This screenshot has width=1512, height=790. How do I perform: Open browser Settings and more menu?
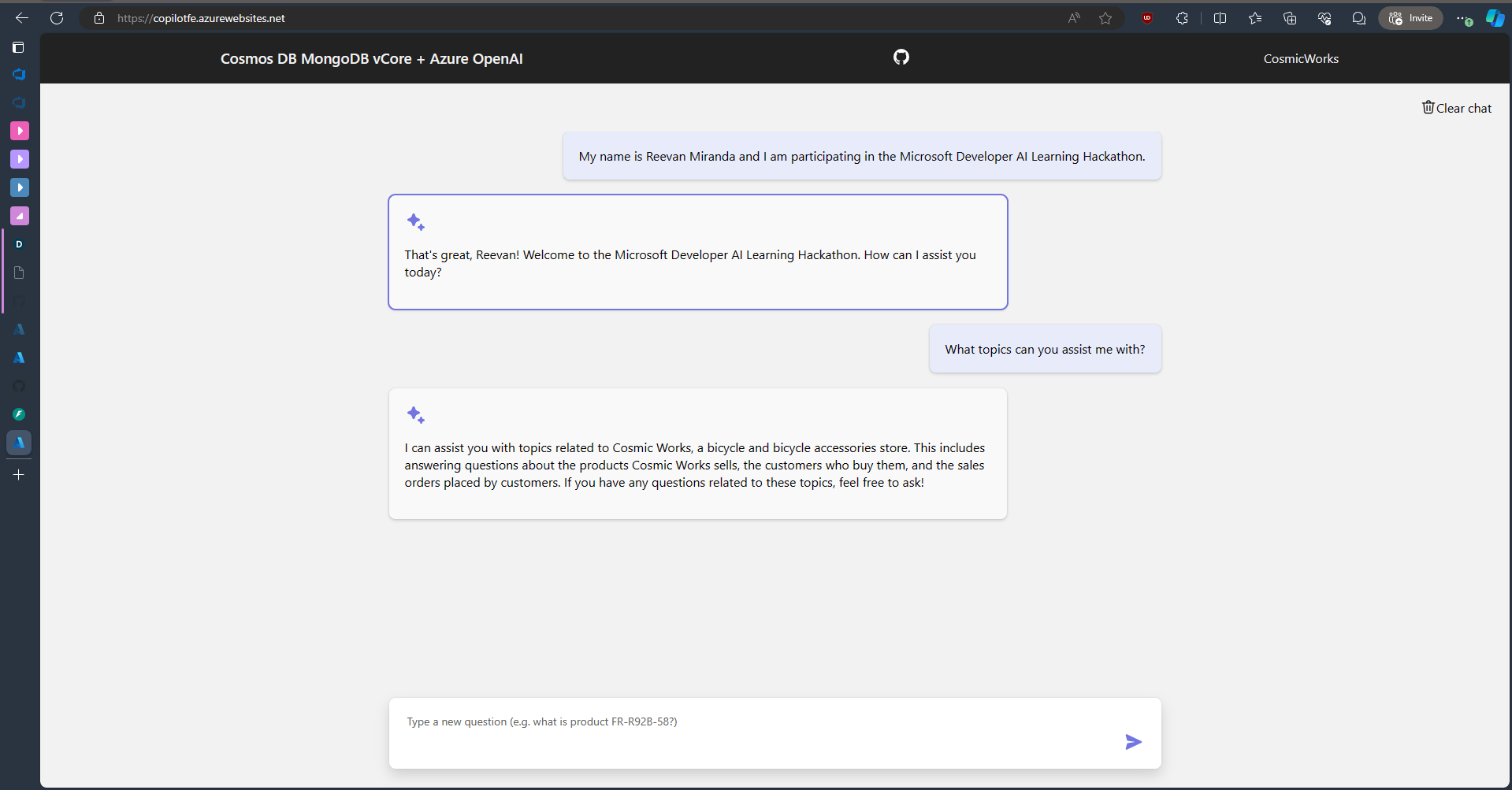pyautogui.click(x=1463, y=18)
